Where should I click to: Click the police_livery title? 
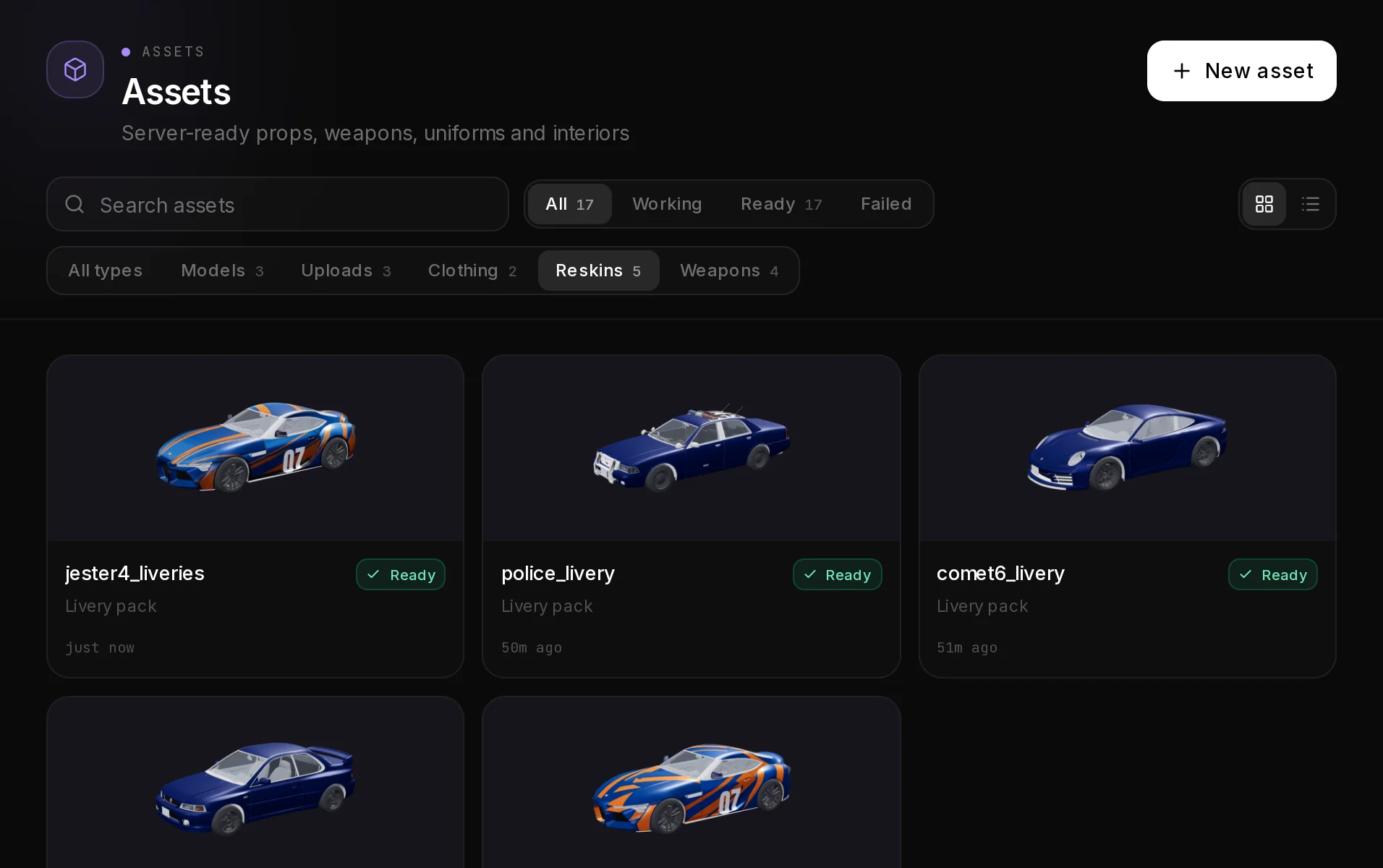[x=558, y=574]
